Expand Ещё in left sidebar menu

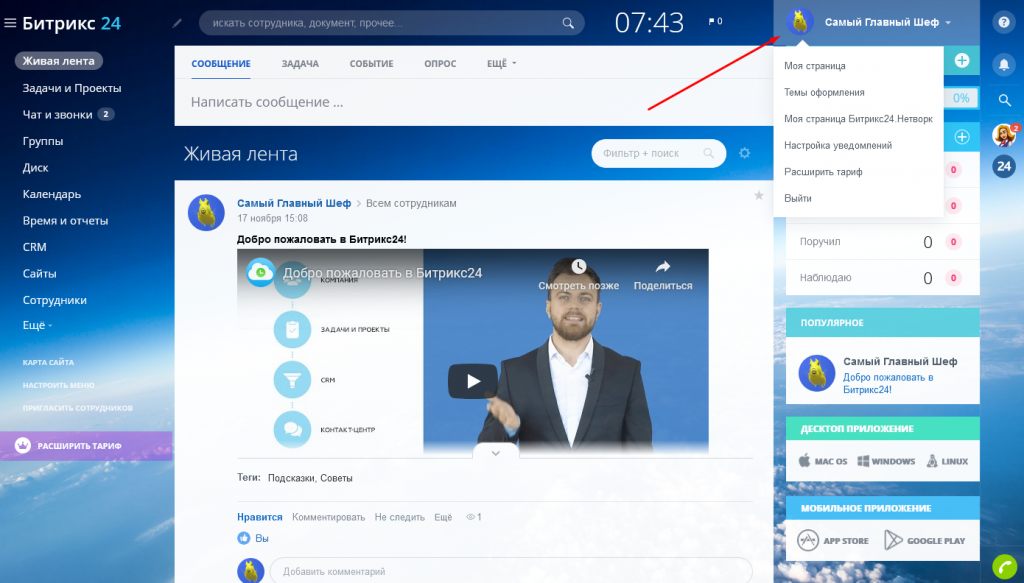37,325
